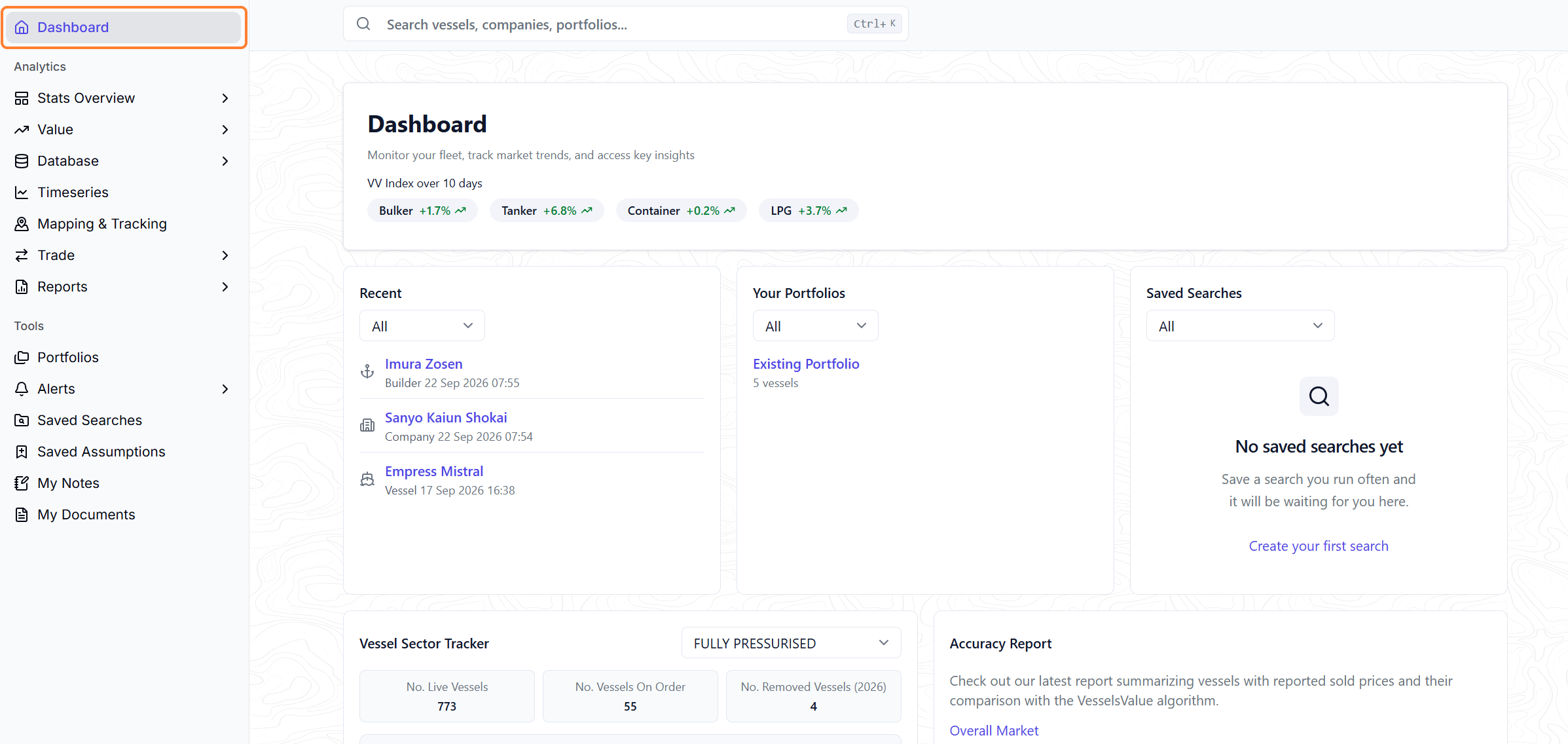This screenshot has width=1568, height=744.
Task: Open the Sanyo Kaiun Shokai company link
Action: pyautogui.click(x=446, y=418)
